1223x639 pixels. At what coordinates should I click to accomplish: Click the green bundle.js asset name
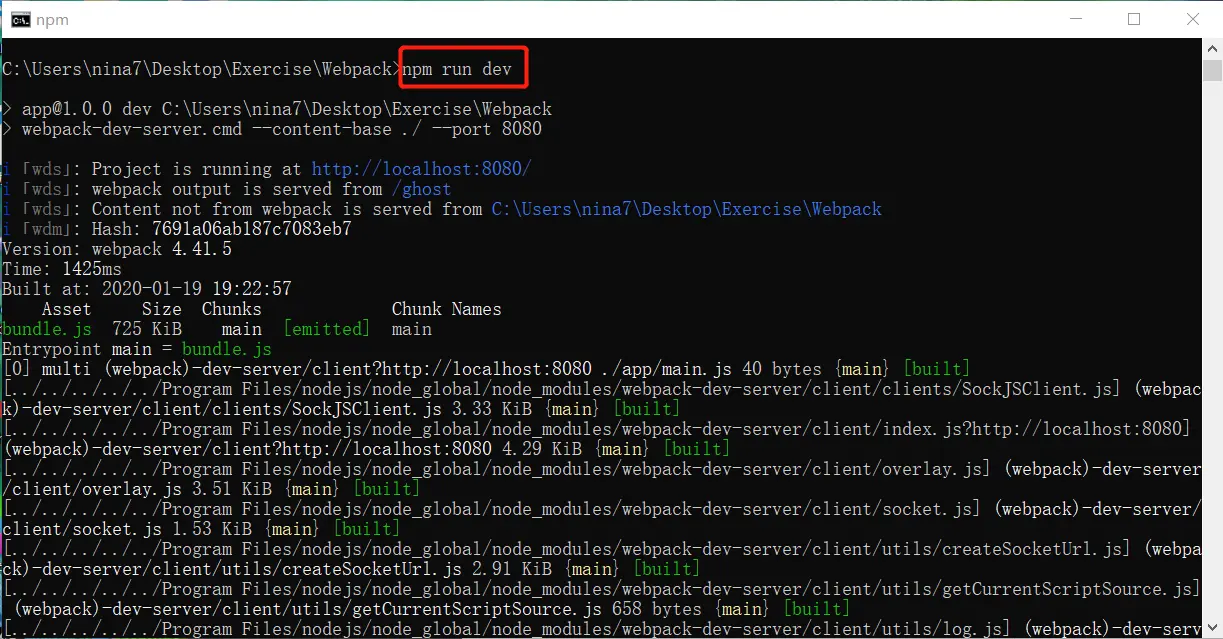pos(47,329)
